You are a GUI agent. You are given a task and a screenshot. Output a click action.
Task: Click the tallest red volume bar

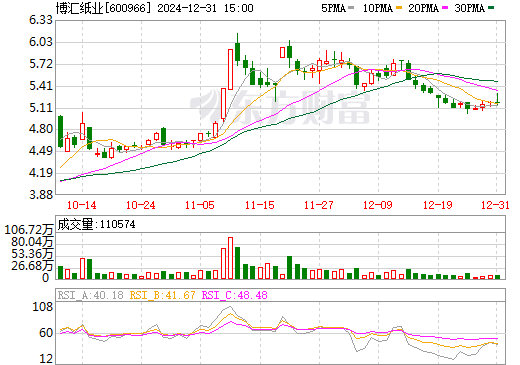tap(230, 258)
